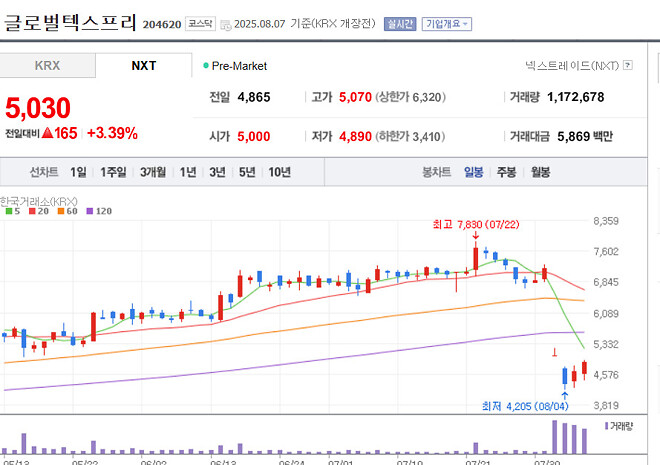Viewport: 660px width, 465px height.
Task: Click the 거래량 volume legend marker
Action: 607,426
